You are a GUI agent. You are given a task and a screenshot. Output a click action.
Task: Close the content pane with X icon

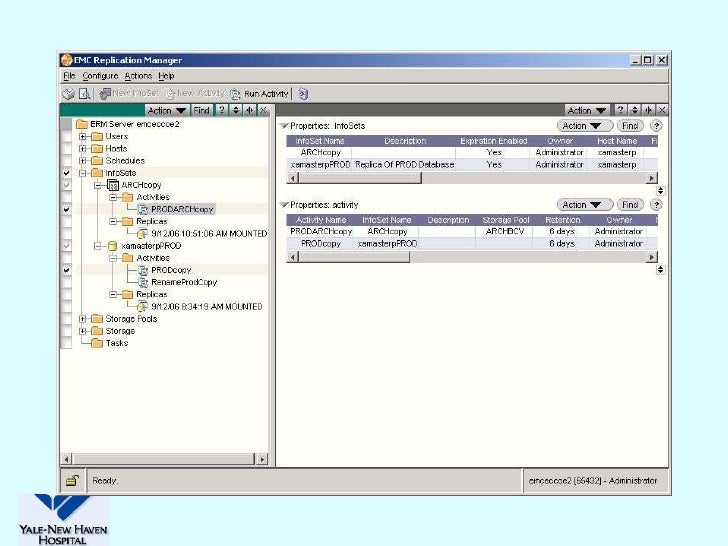point(662,110)
